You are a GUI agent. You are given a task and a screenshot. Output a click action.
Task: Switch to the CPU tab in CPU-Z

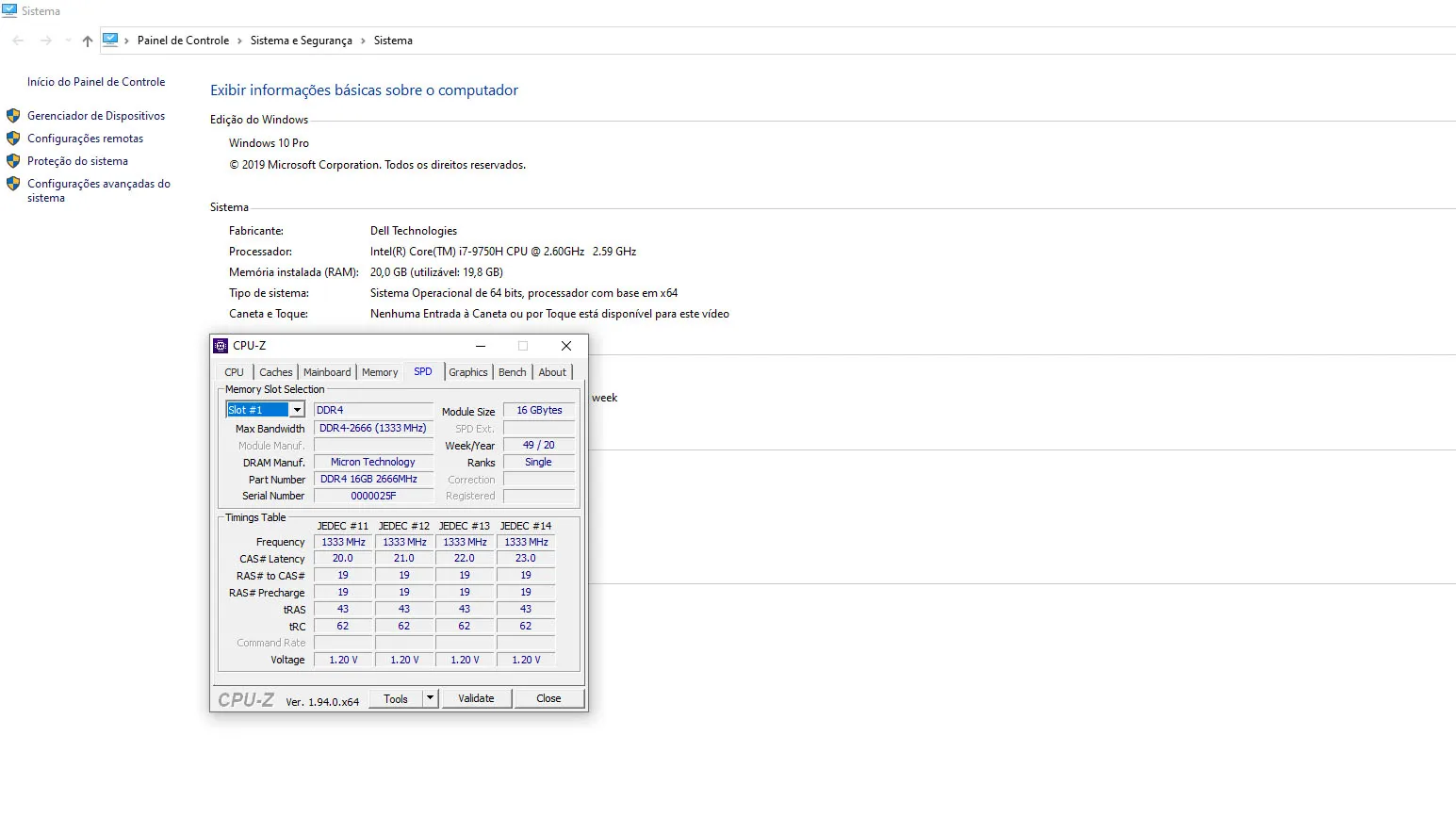click(235, 372)
